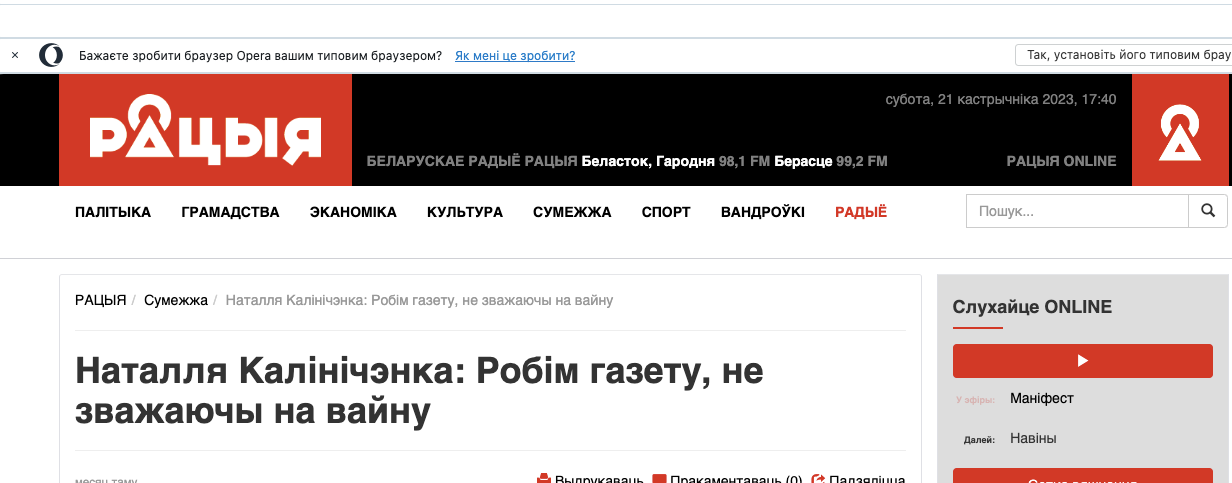Image resolution: width=1232 pixels, height=483 pixels.
Task: Go to РАЦЫЯ breadcrumb home
Action: tap(101, 300)
